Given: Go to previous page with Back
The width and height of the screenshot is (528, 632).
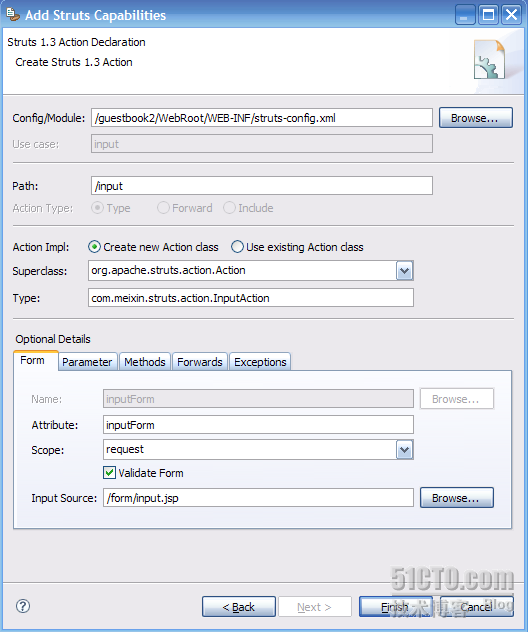Looking at the screenshot, I should 239,607.
